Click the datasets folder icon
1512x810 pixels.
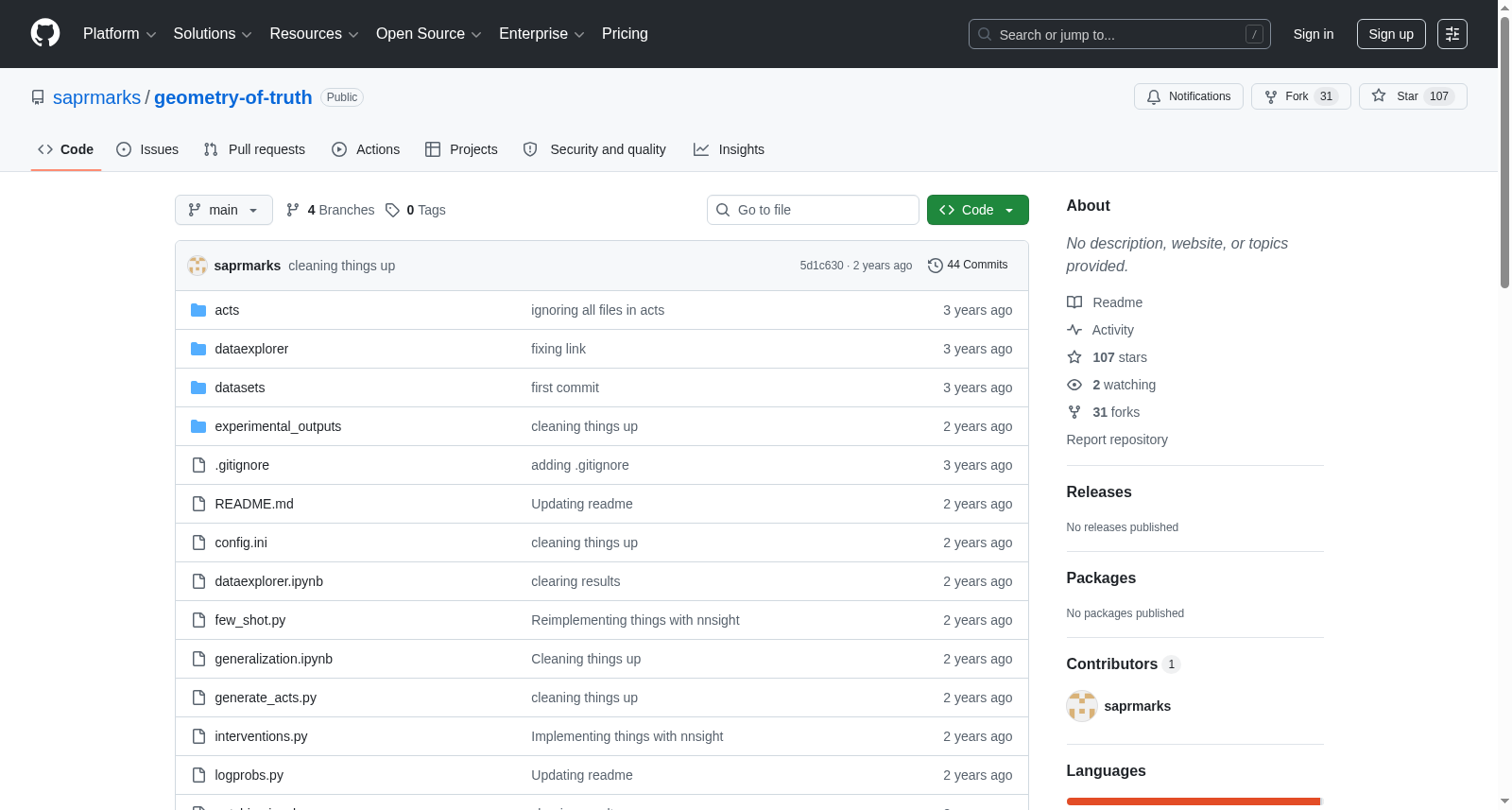point(198,388)
